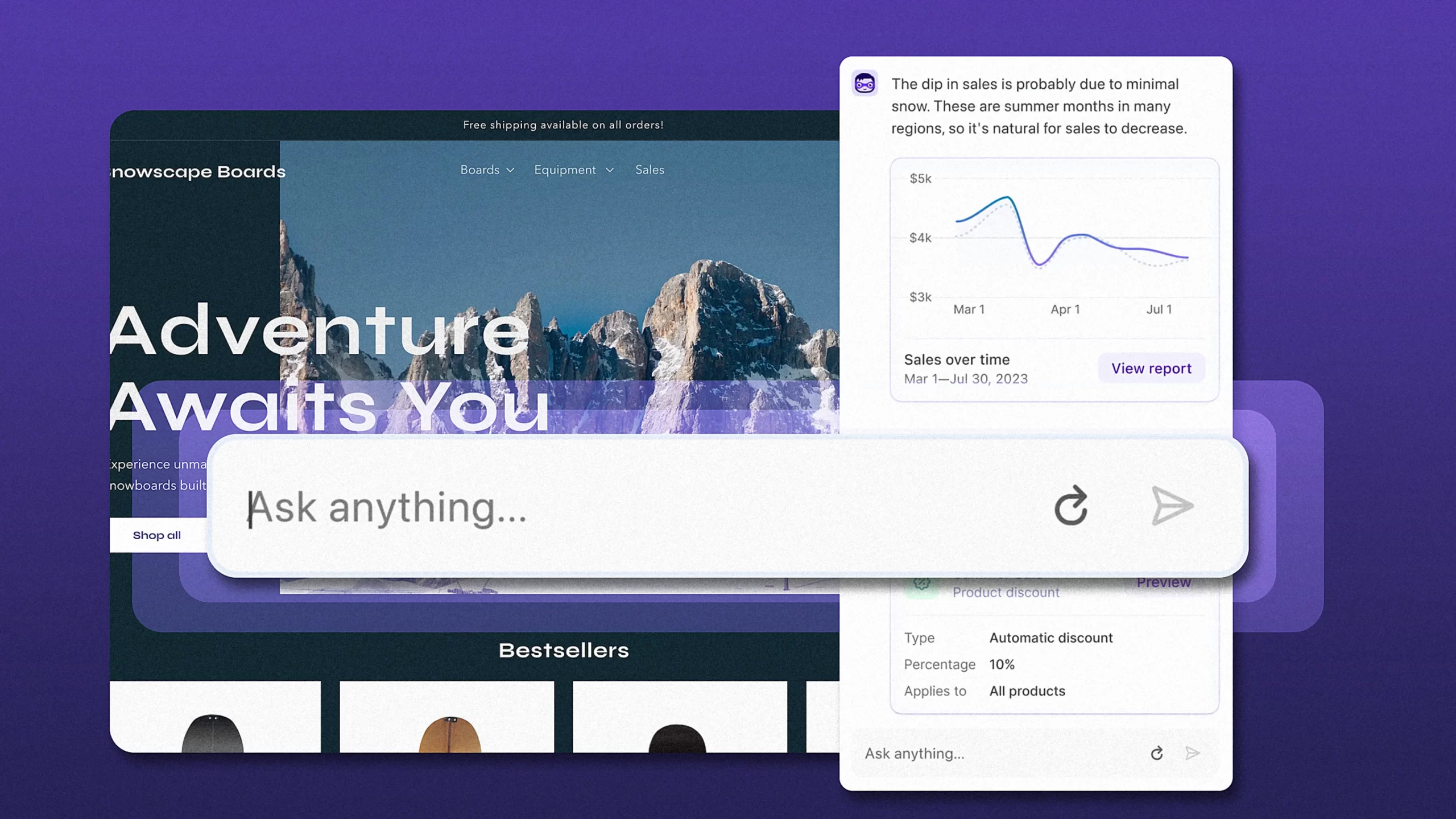1456x819 pixels.
Task: Click the Bestsellers section heading
Action: coord(563,650)
